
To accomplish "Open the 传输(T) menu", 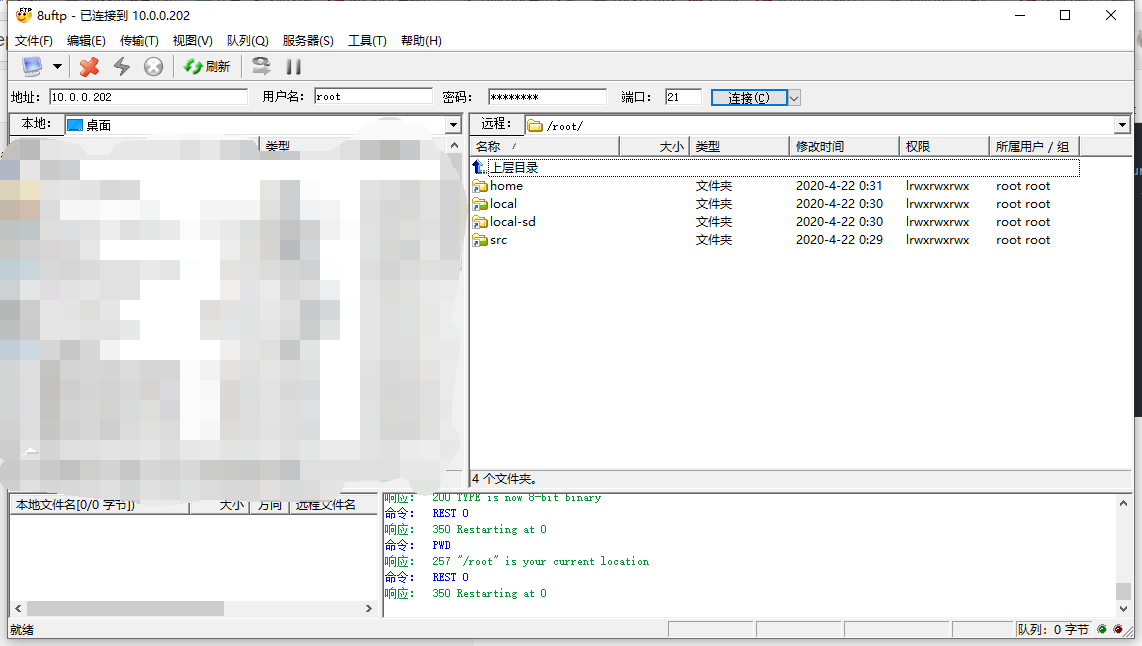I will 140,40.
